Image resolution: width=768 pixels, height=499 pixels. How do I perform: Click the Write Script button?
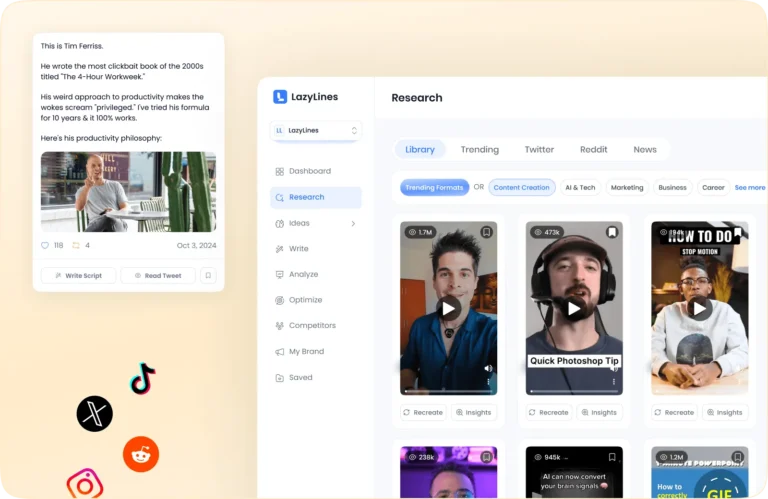(x=78, y=276)
